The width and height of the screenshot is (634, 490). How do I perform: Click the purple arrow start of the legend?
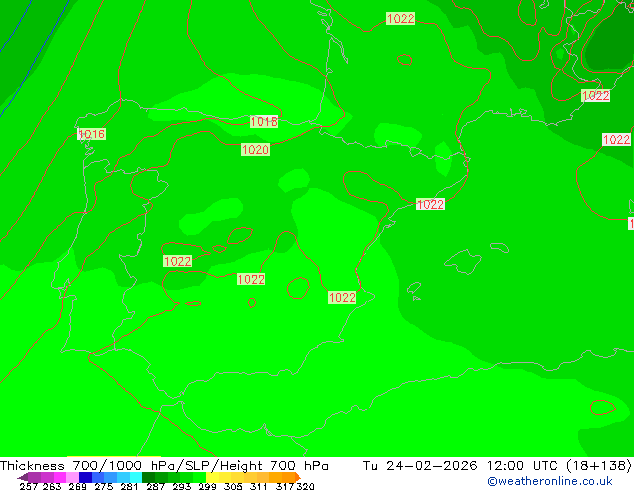(23, 477)
